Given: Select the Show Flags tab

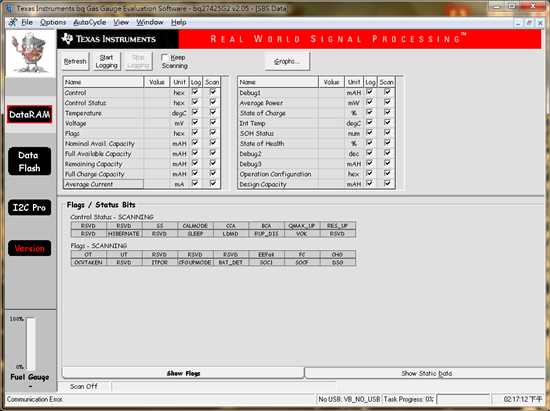Looking at the screenshot, I should [x=183, y=373].
